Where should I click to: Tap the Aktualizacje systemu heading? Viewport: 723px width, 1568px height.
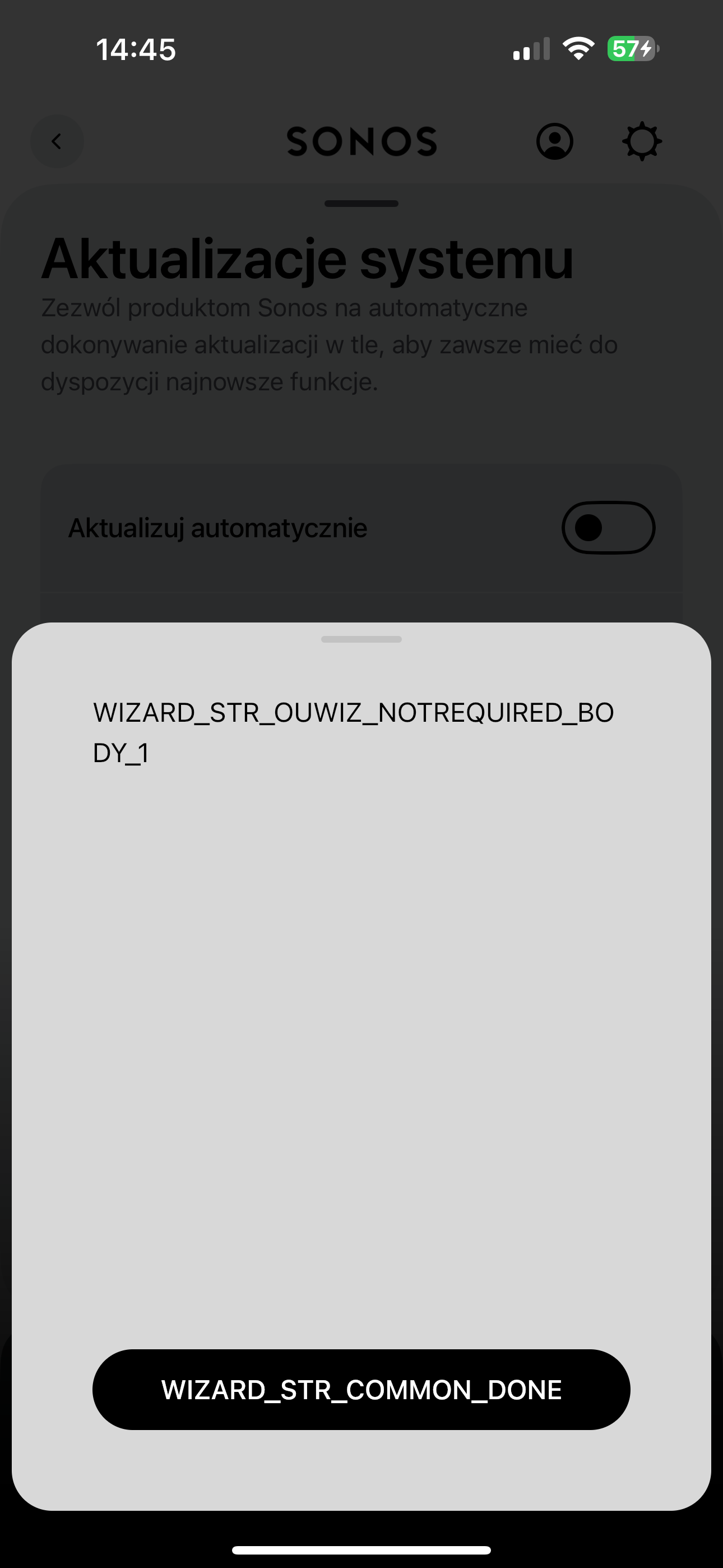pyautogui.click(x=307, y=259)
